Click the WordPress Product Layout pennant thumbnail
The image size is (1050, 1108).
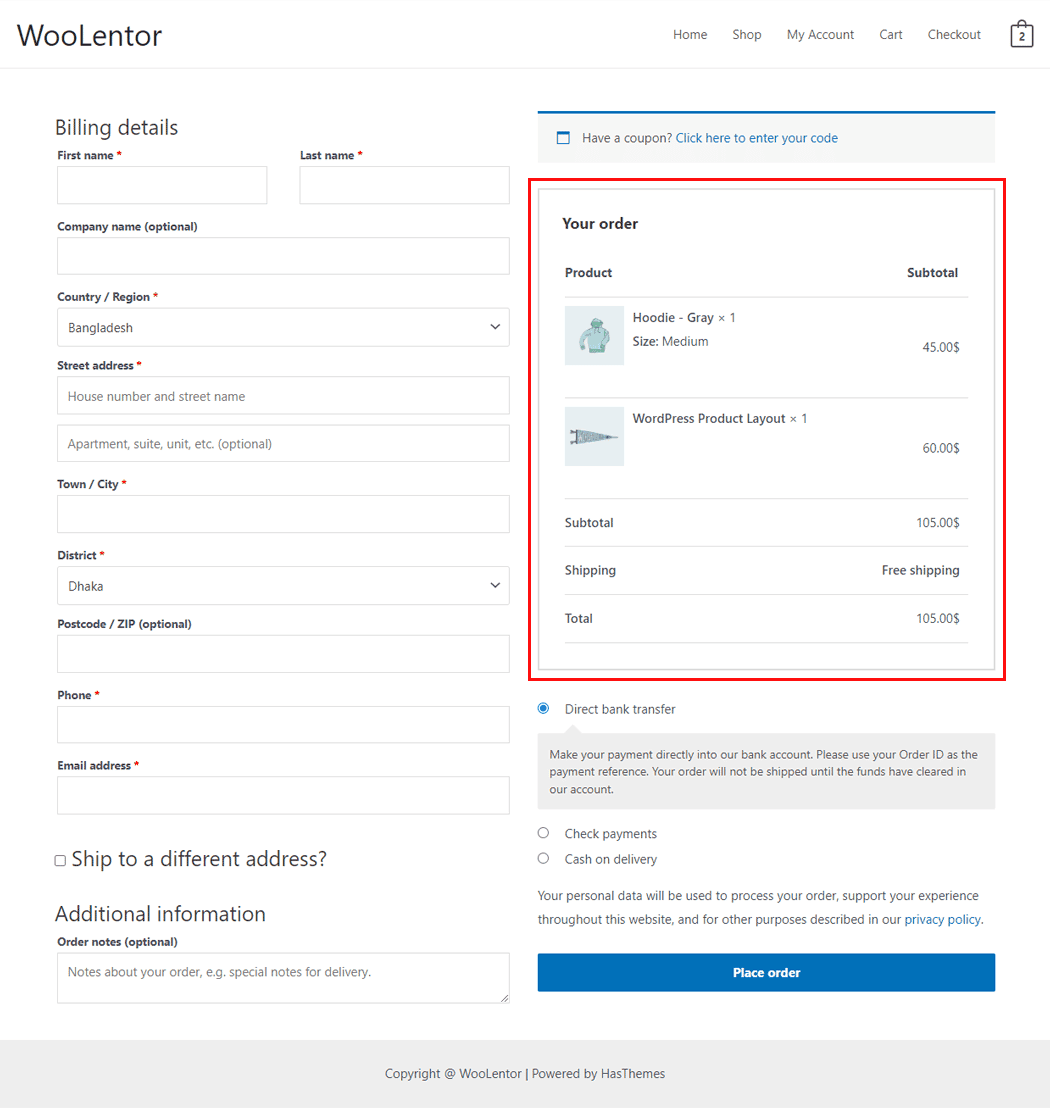(594, 436)
